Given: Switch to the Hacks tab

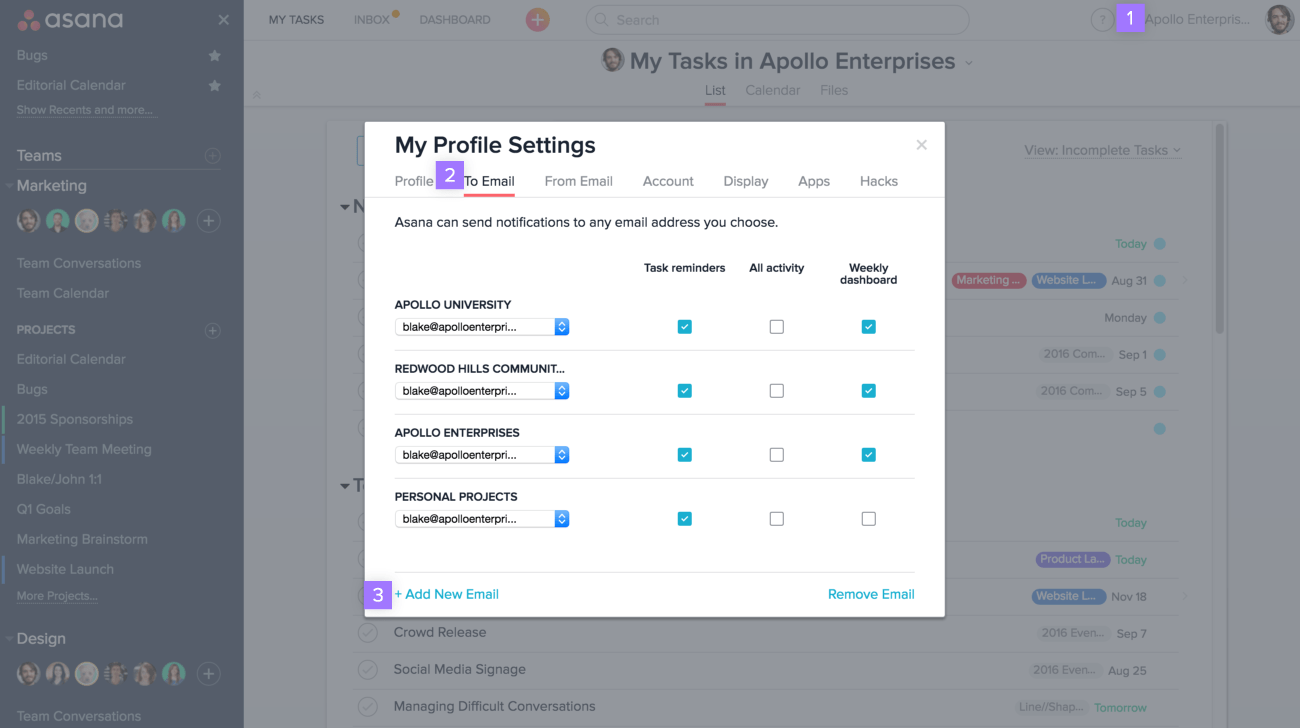Looking at the screenshot, I should (x=879, y=181).
